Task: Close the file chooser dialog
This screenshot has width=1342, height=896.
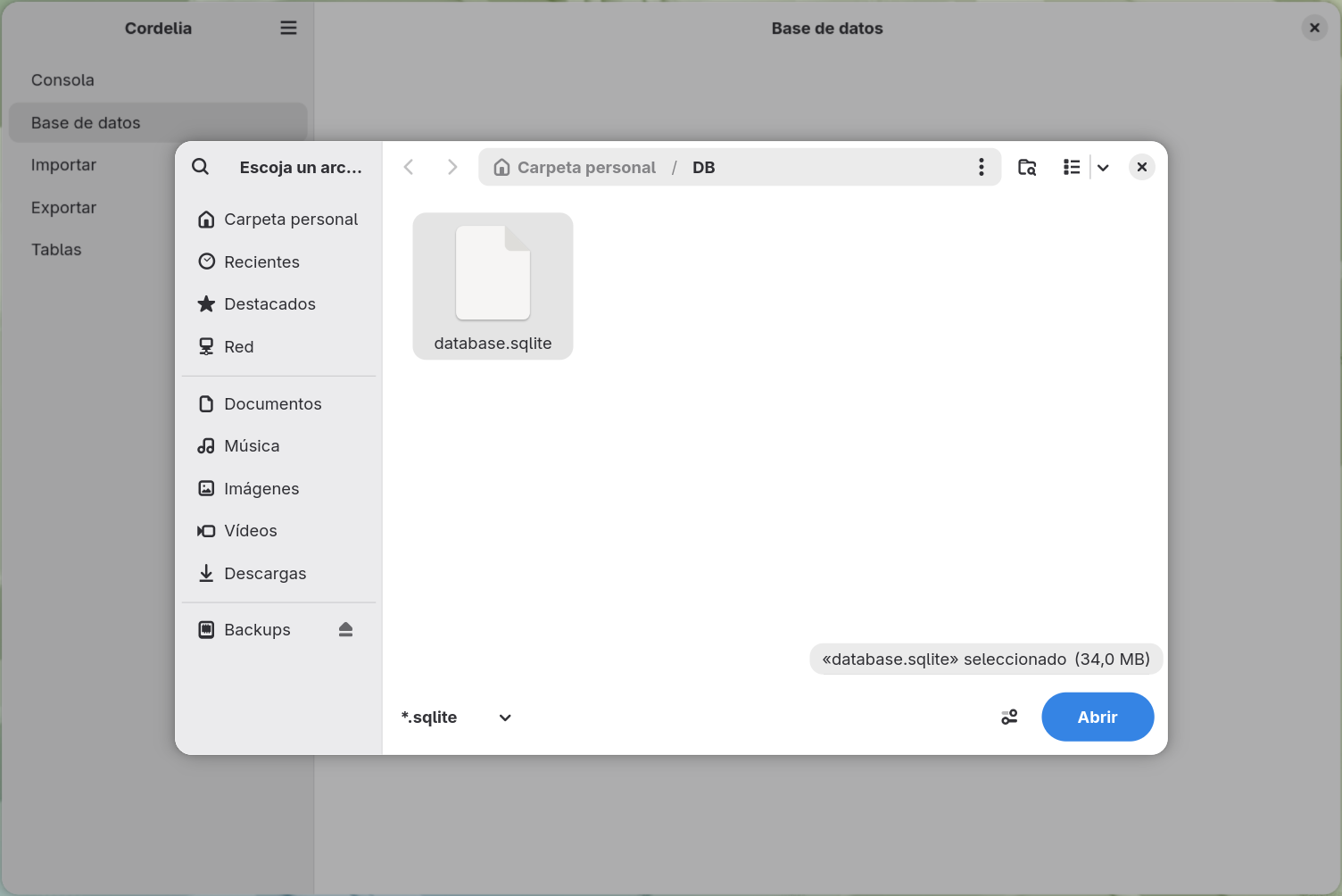Action: coord(1142,167)
